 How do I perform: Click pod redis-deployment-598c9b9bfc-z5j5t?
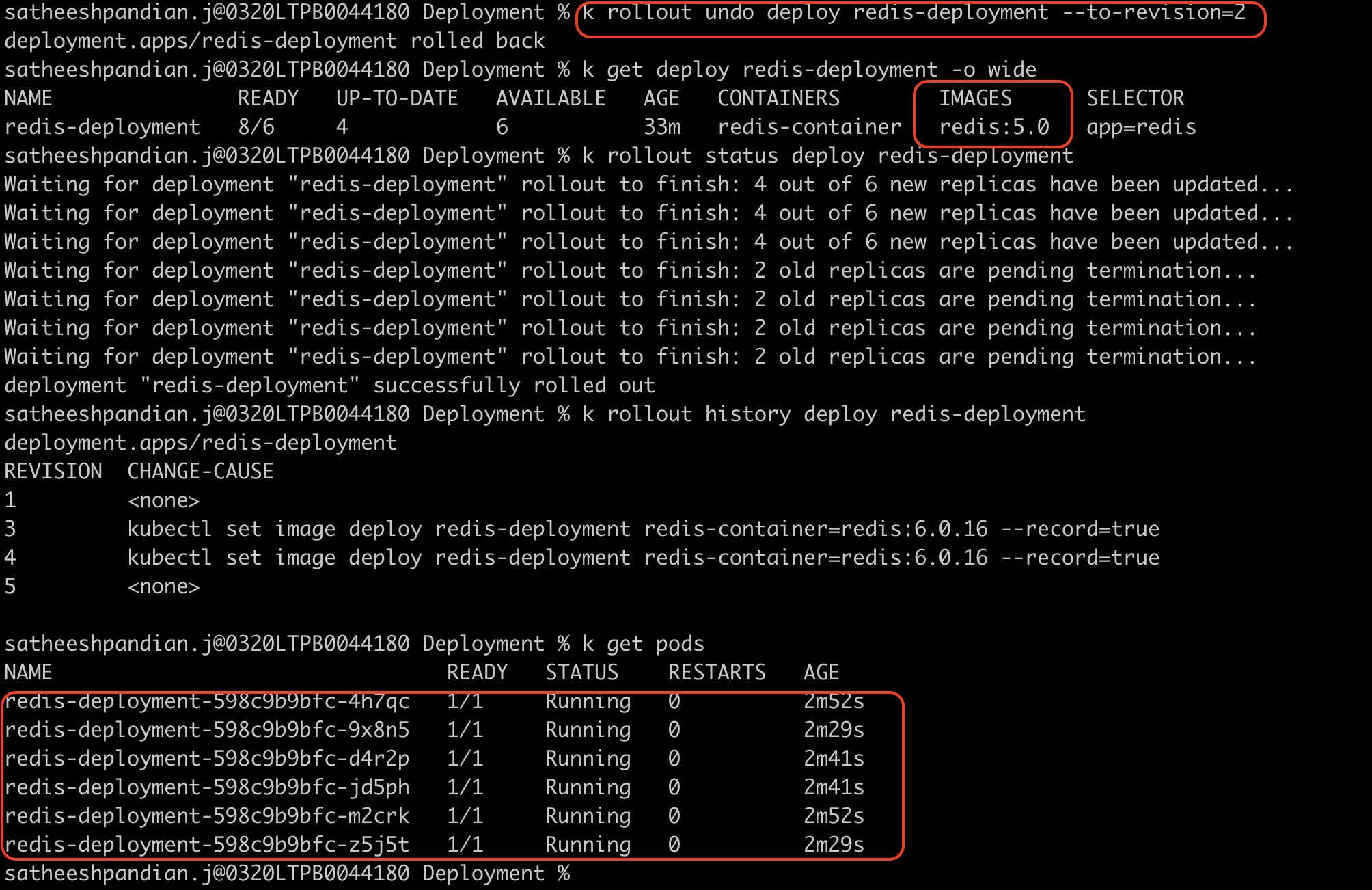tap(206, 845)
